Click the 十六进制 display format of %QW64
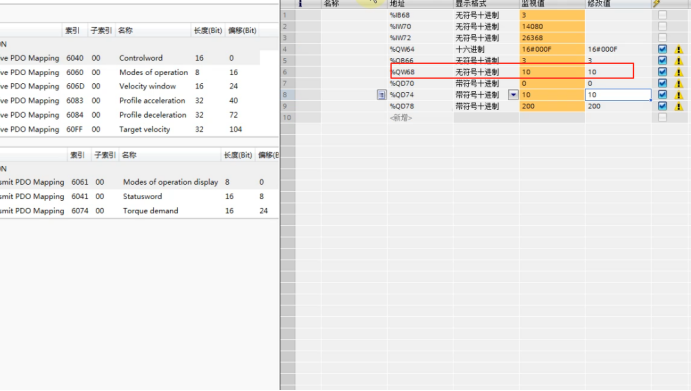This screenshot has width=691, height=391. [470, 49]
